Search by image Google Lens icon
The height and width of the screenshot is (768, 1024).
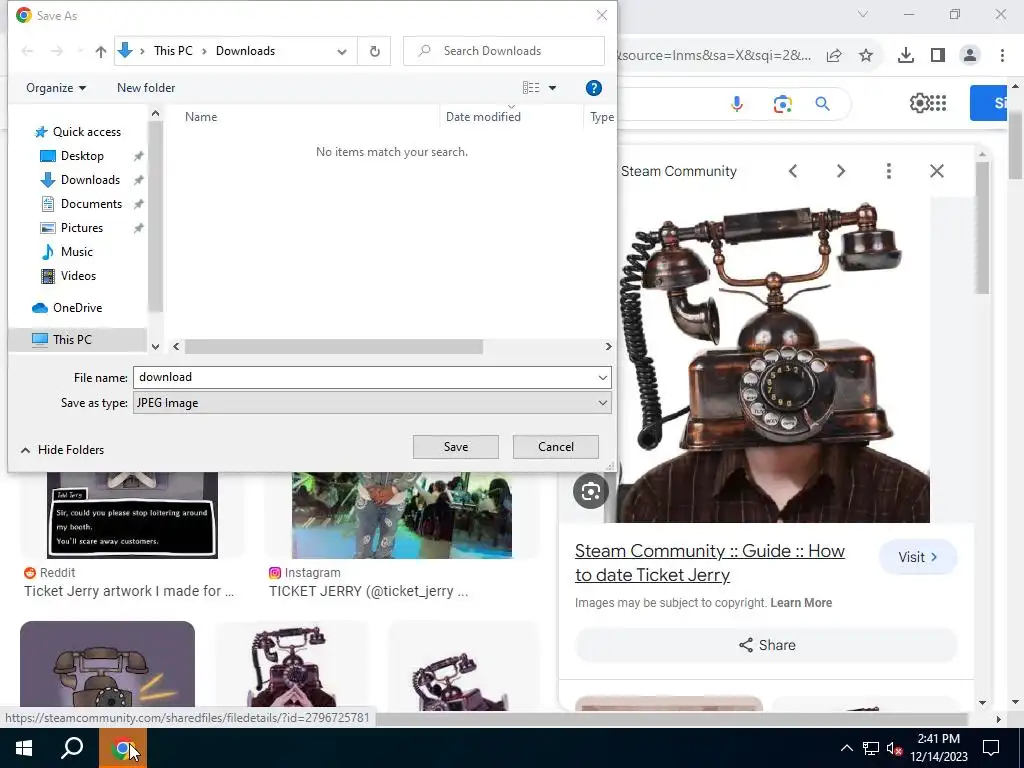click(x=782, y=103)
